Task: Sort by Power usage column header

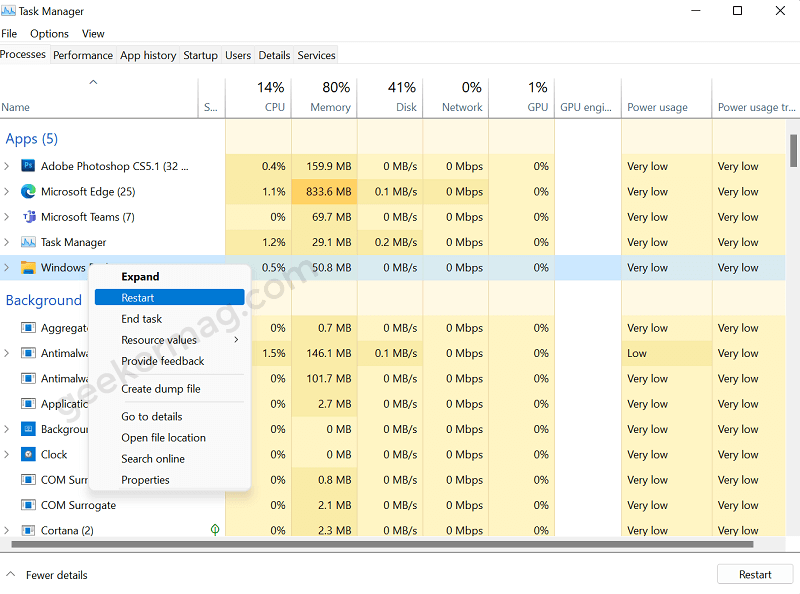Action: (666, 97)
